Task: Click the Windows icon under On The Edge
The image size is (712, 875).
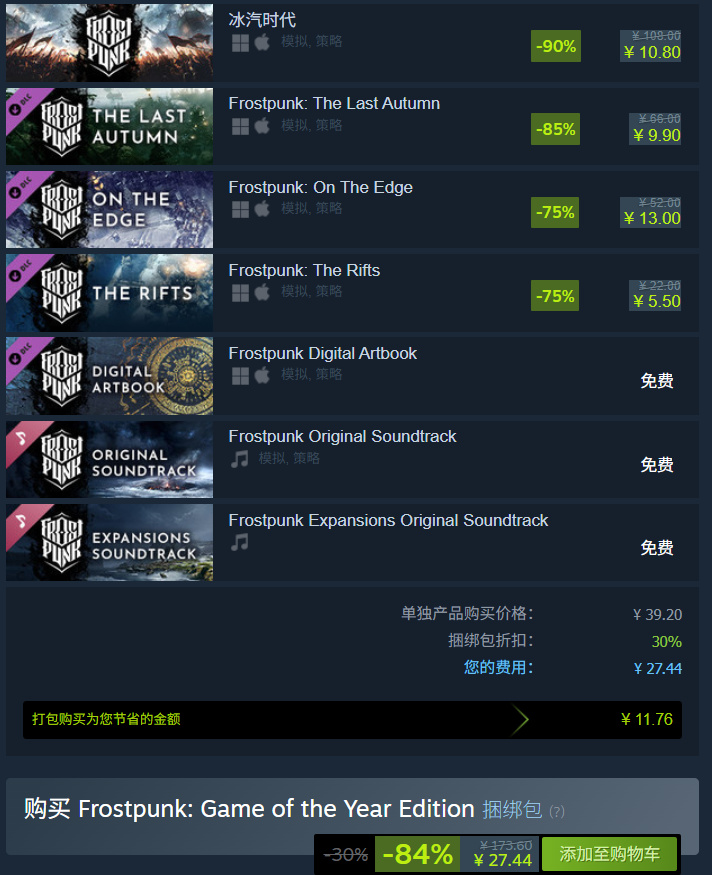Action: 240,209
